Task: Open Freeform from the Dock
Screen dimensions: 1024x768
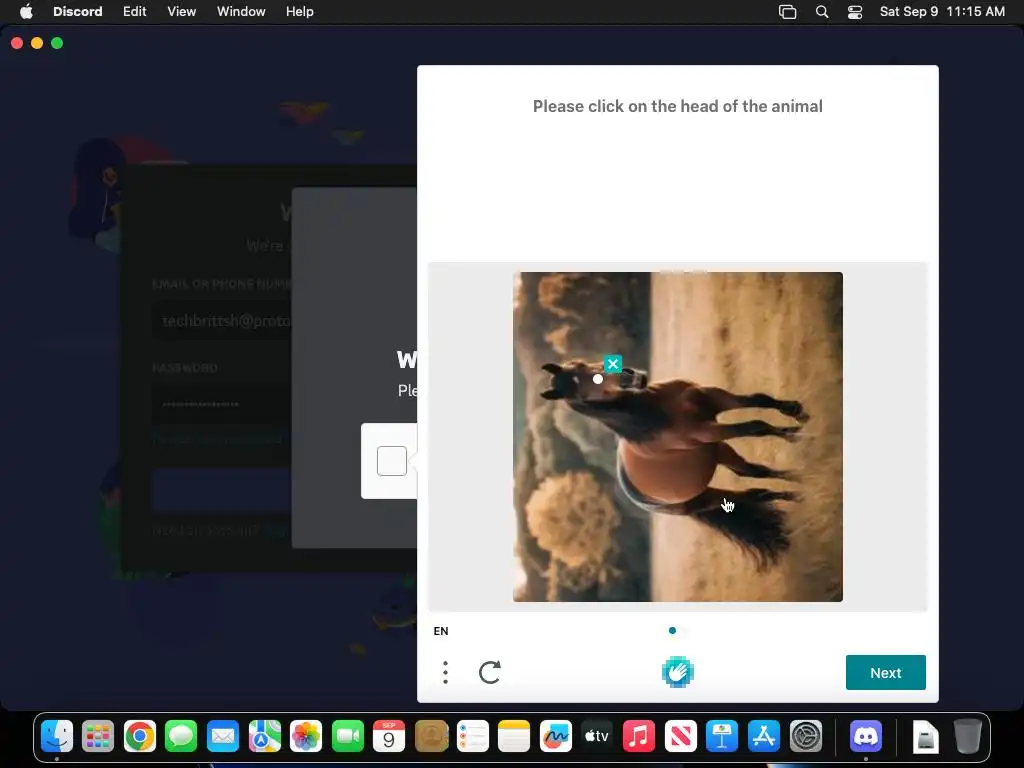Action: coord(556,737)
